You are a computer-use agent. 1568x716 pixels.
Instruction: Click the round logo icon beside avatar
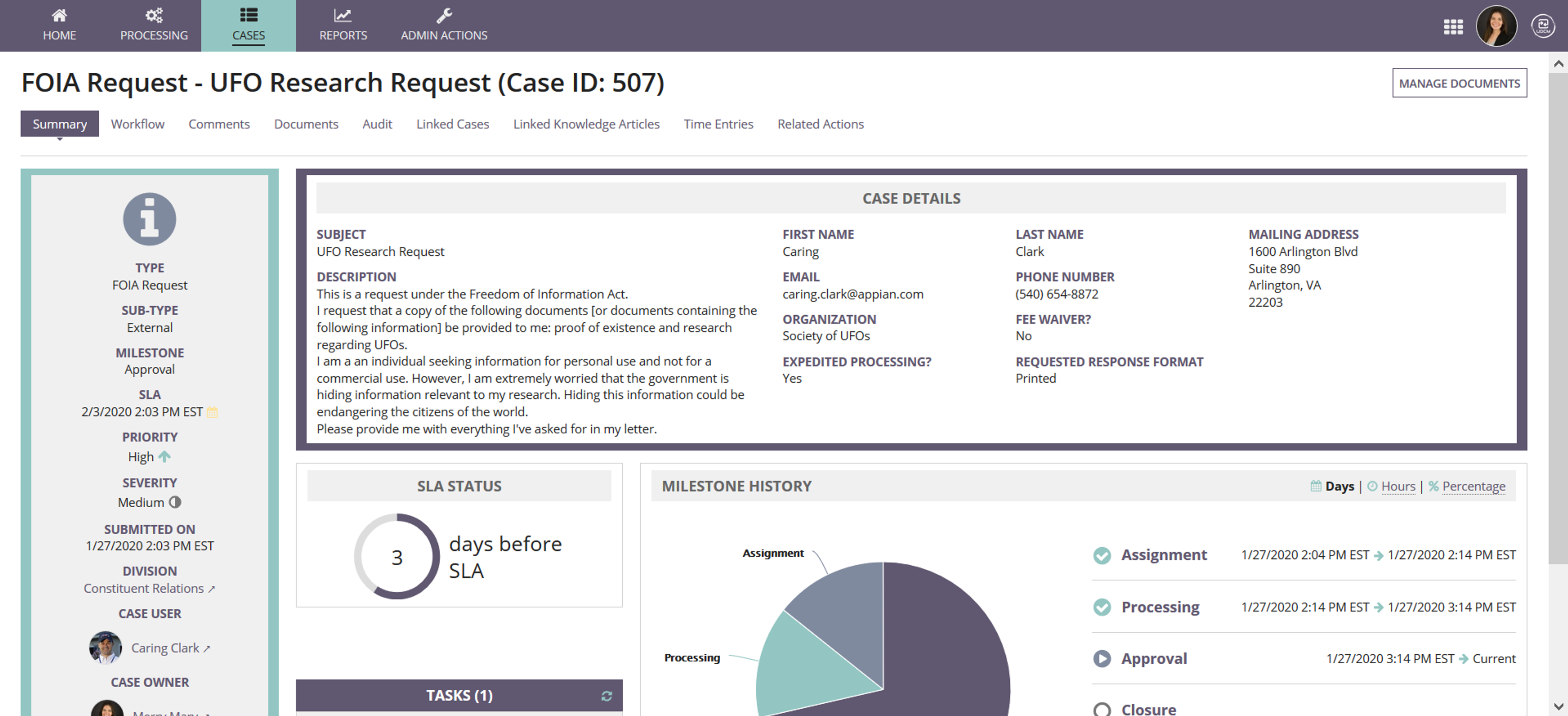tap(1542, 26)
